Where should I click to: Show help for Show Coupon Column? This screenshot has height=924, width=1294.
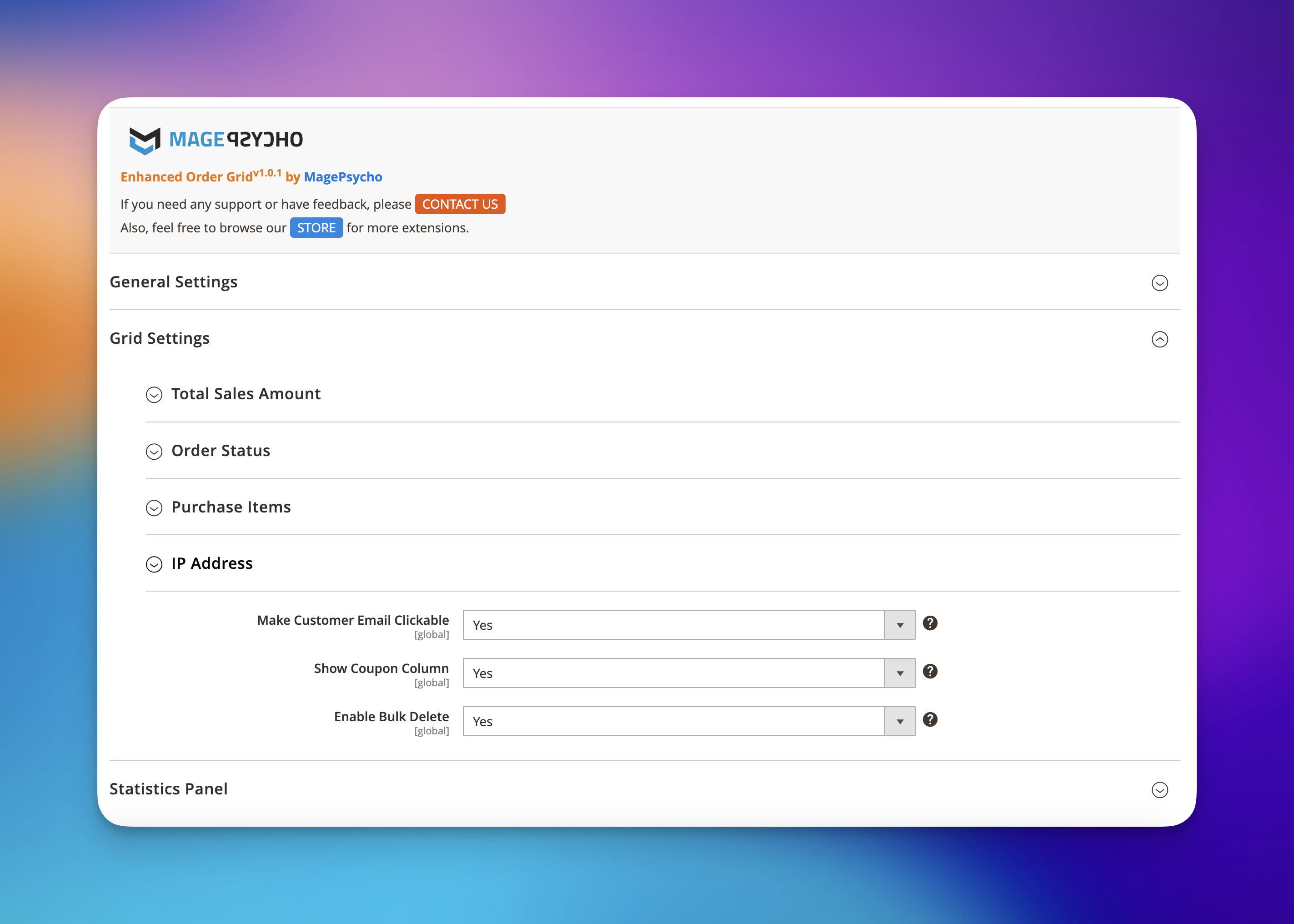pyautogui.click(x=930, y=671)
